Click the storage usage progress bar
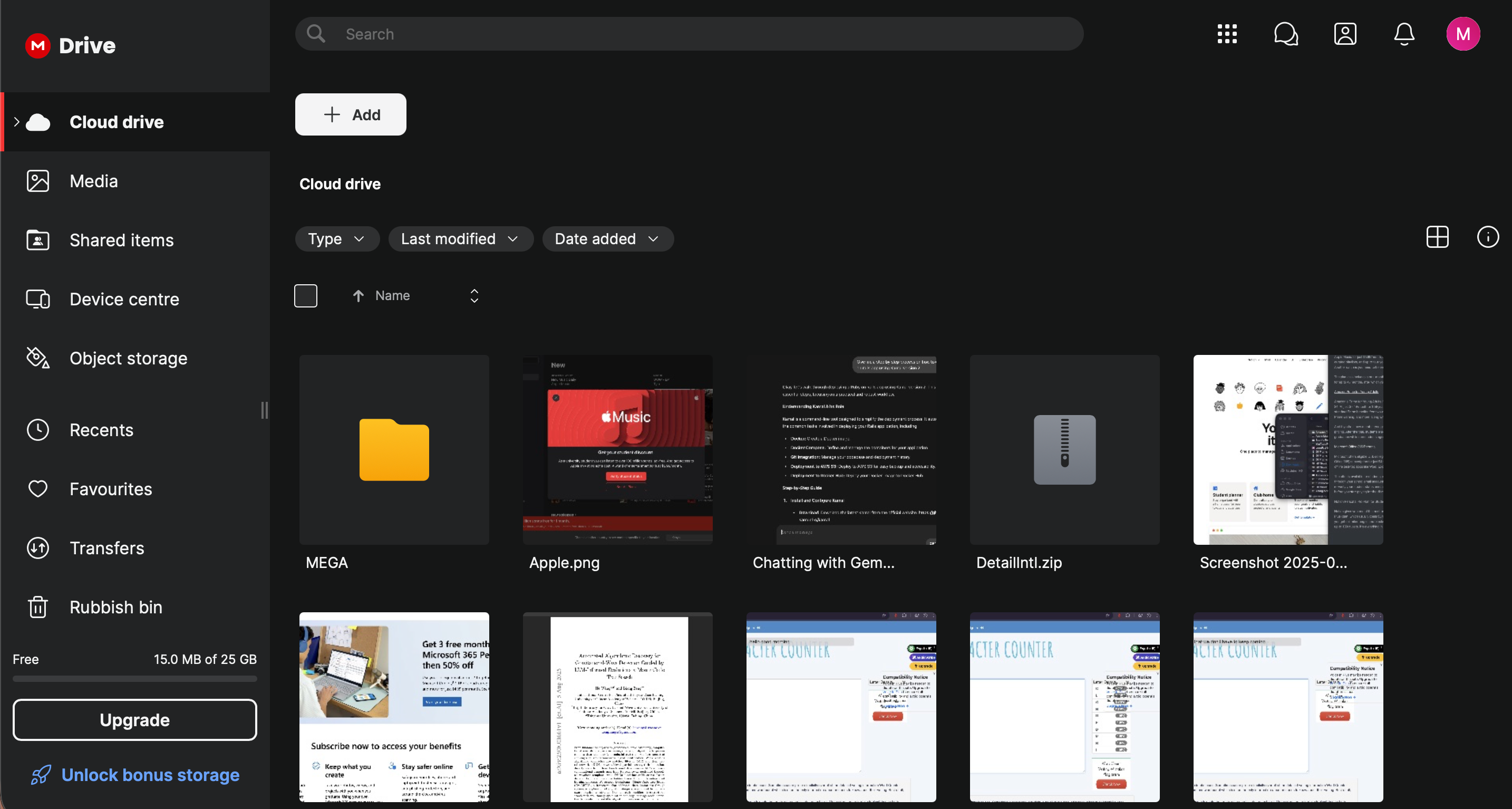Image resolution: width=1512 pixels, height=809 pixels. click(x=134, y=679)
